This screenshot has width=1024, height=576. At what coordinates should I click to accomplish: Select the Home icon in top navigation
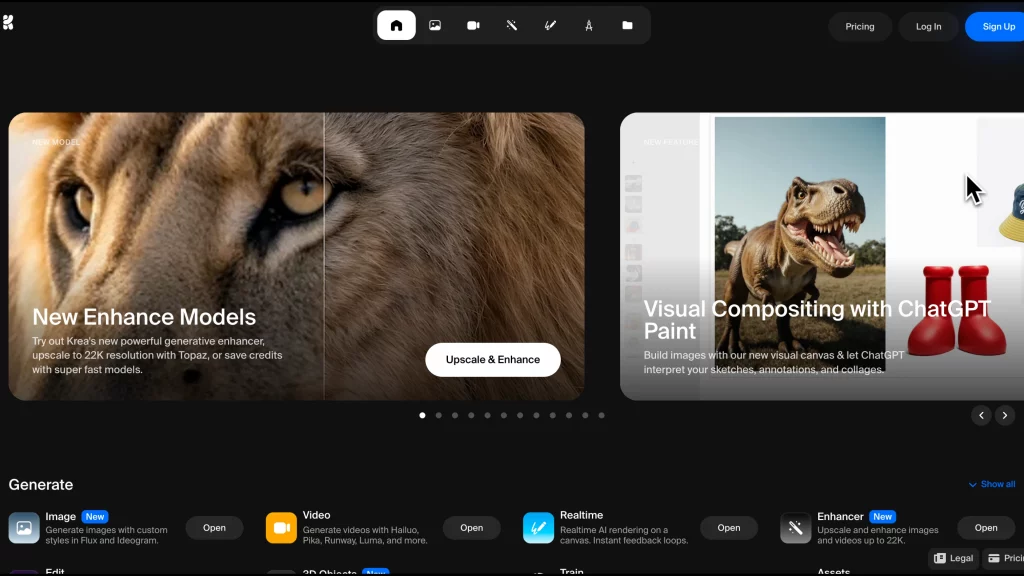(396, 26)
